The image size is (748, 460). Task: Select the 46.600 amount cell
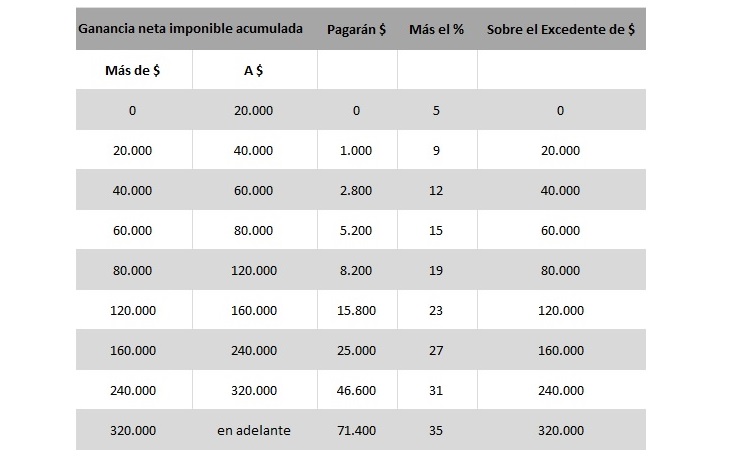click(357, 390)
